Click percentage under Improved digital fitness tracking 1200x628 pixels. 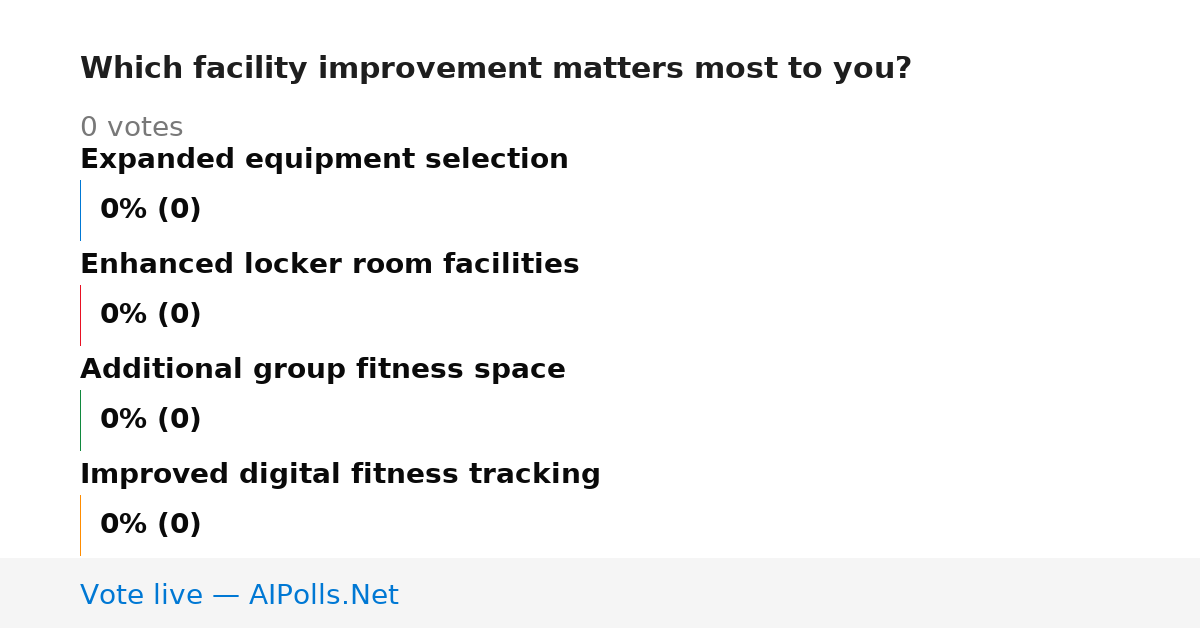pos(150,525)
